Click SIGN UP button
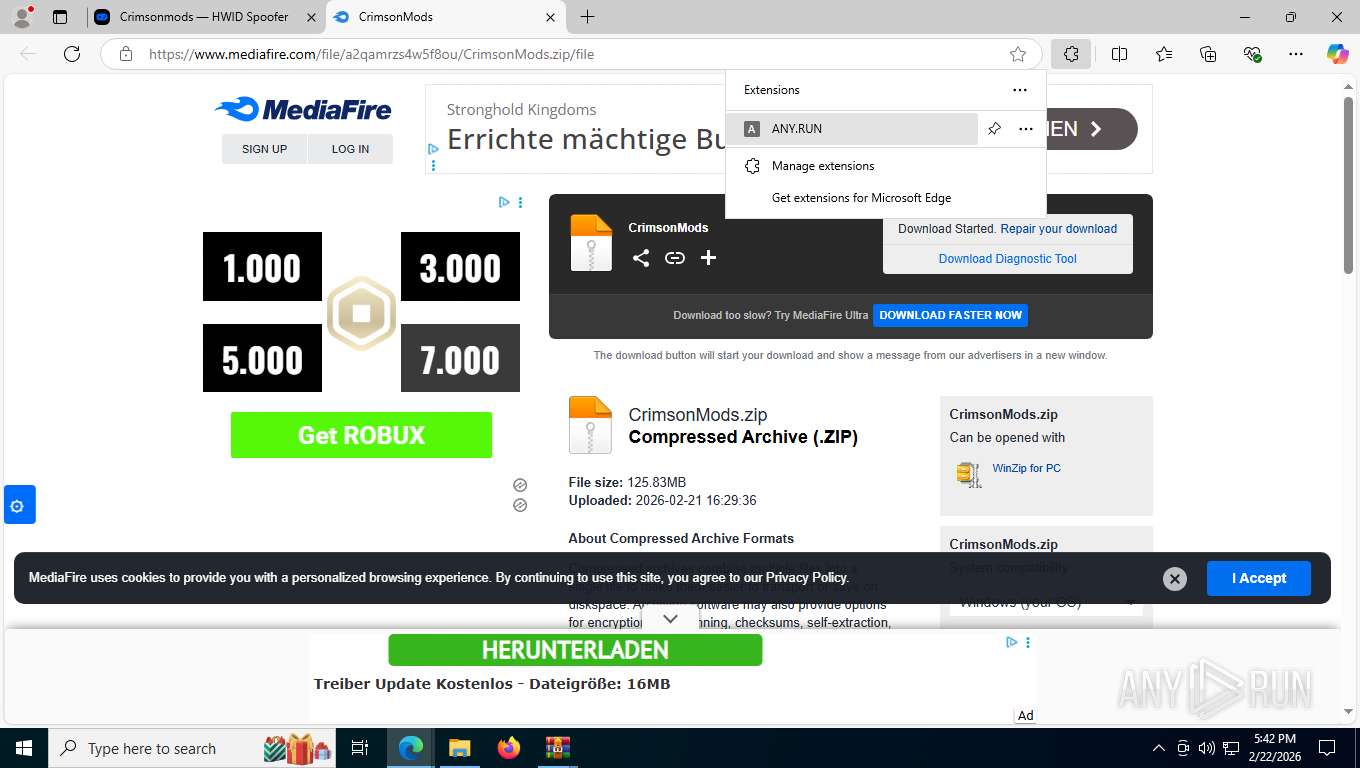Screen dimensions: 1360x768 (x=264, y=149)
